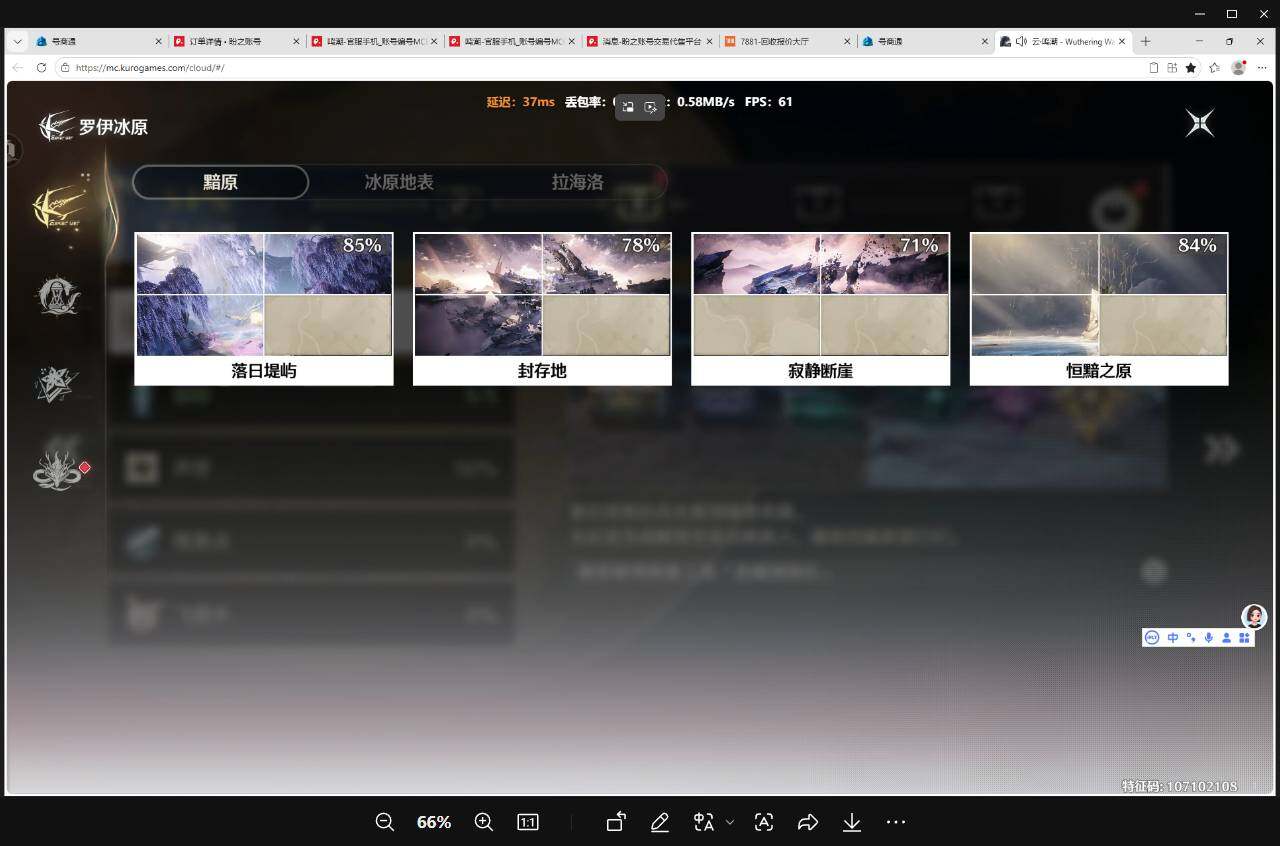Download the image with the save icon
The height and width of the screenshot is (846, 1280).
point(852,822)
